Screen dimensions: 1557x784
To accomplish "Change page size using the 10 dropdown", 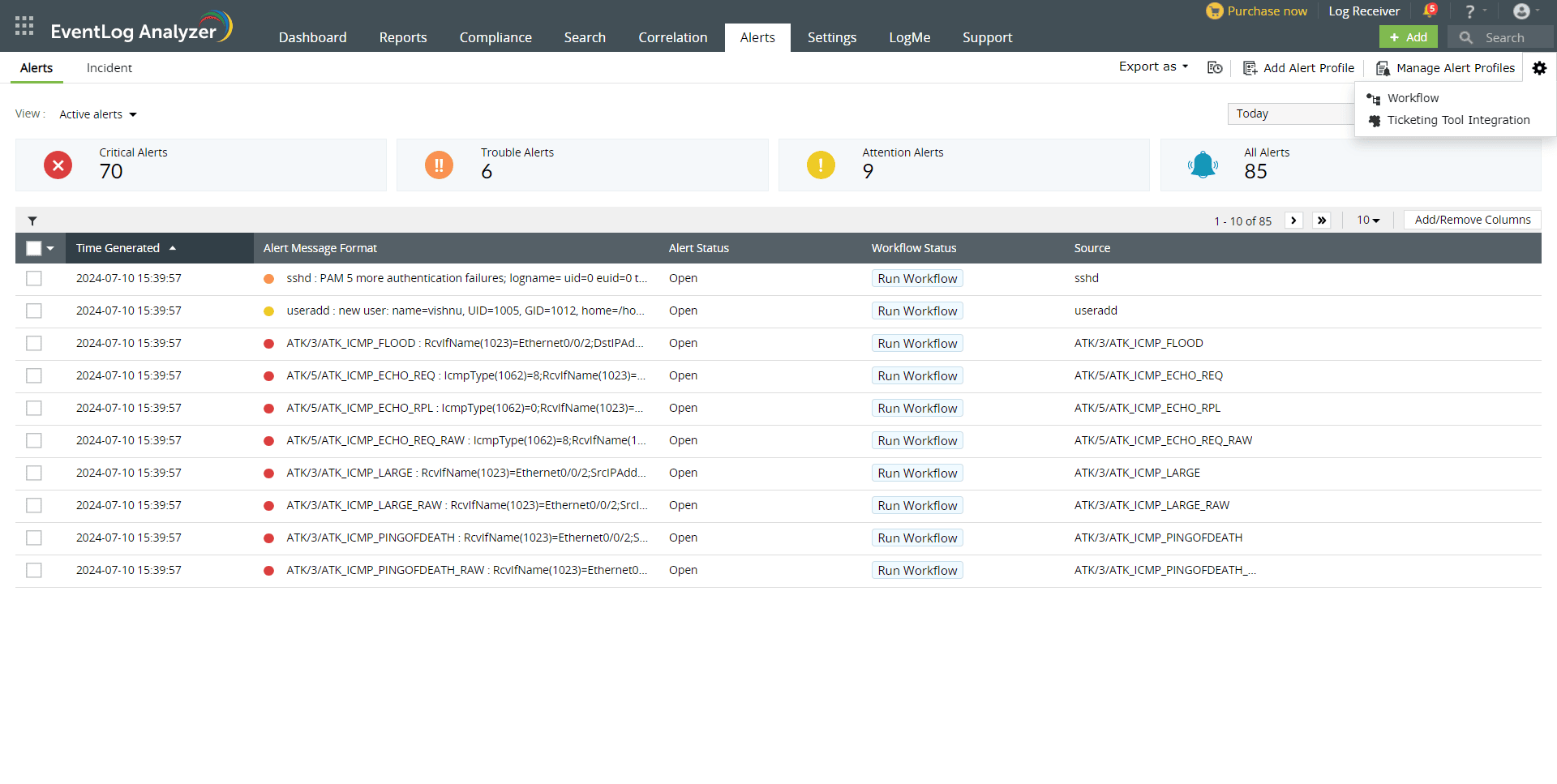I will [1368, 220].
